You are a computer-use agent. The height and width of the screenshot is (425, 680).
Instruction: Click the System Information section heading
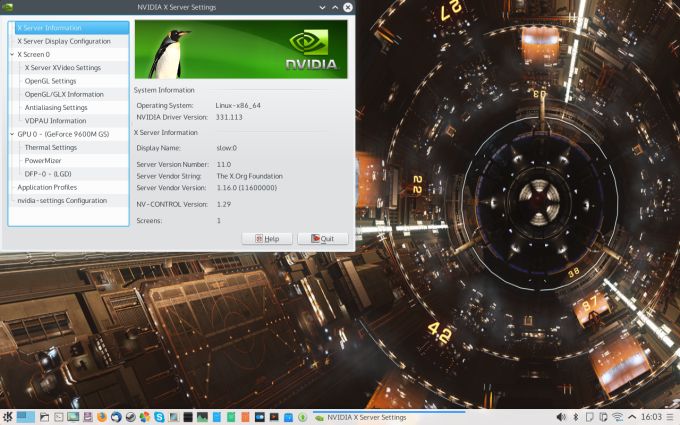164,90
